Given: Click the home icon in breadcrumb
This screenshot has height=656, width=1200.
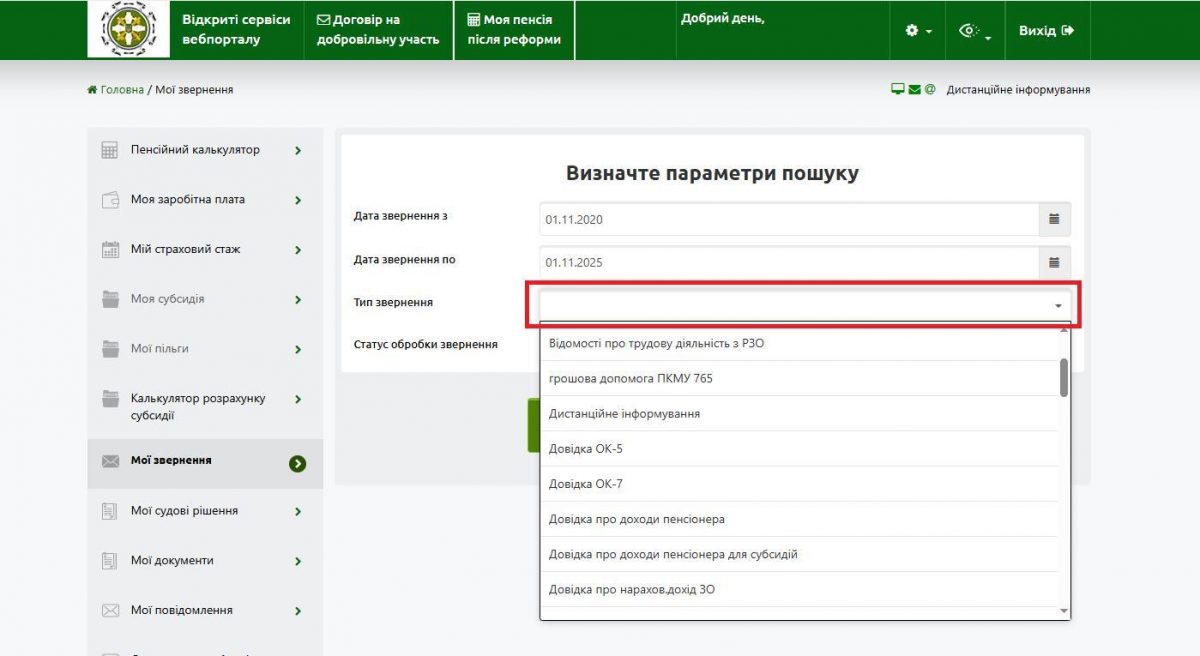Looking at the screenshot, I should coord(93,90).
